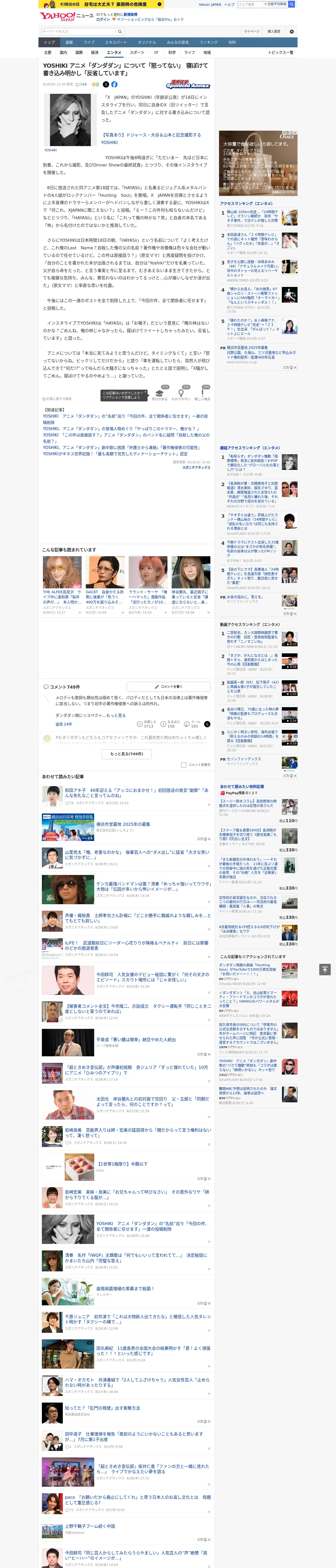The height and width of the screenshot is (1568, 336).
Task: Click the scroll-to-top arrow button
Action: [x=324, y=969]
